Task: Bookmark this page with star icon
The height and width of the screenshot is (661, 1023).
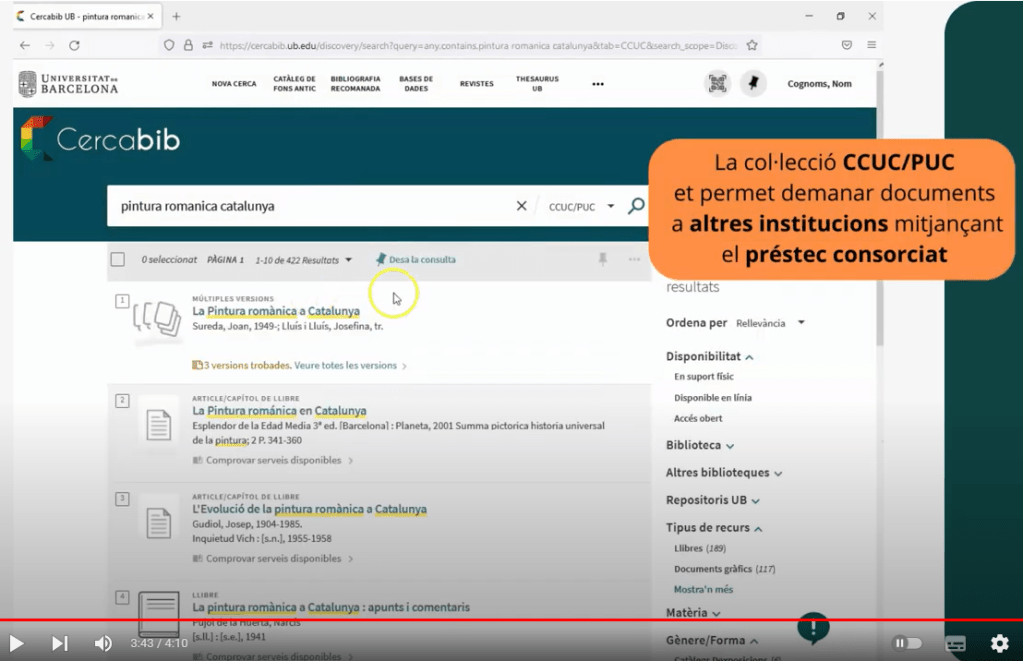Action: [752, 45]
